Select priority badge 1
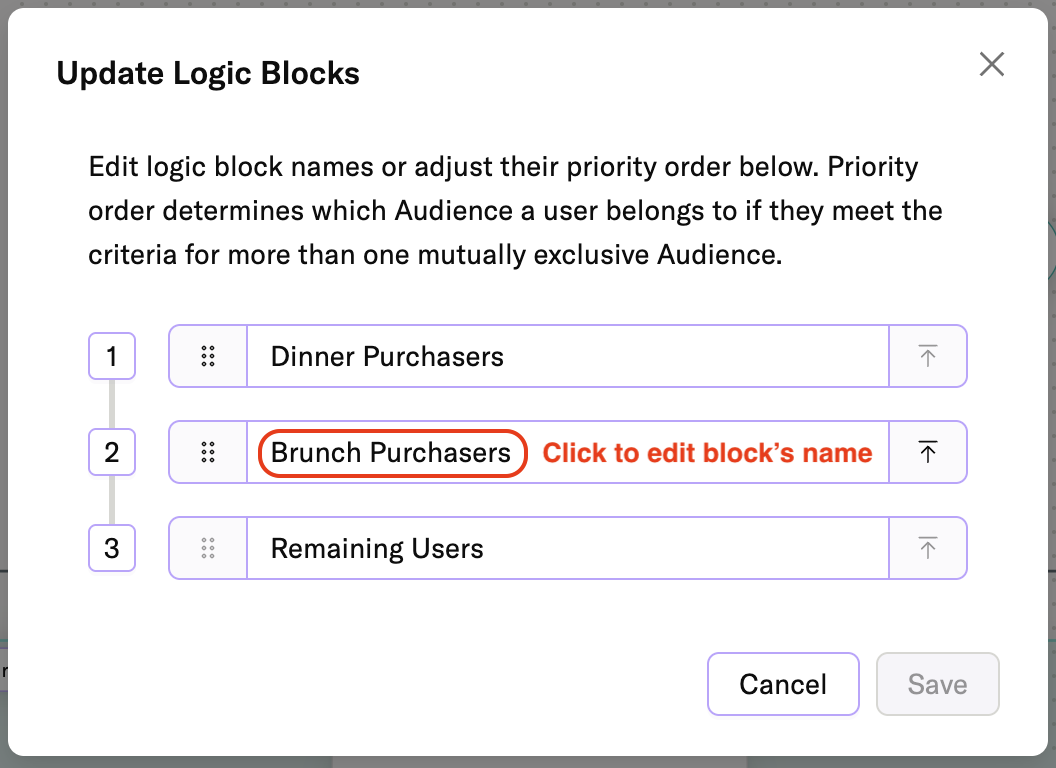This screenshot has width=1056, height=768. click(112, 356)
